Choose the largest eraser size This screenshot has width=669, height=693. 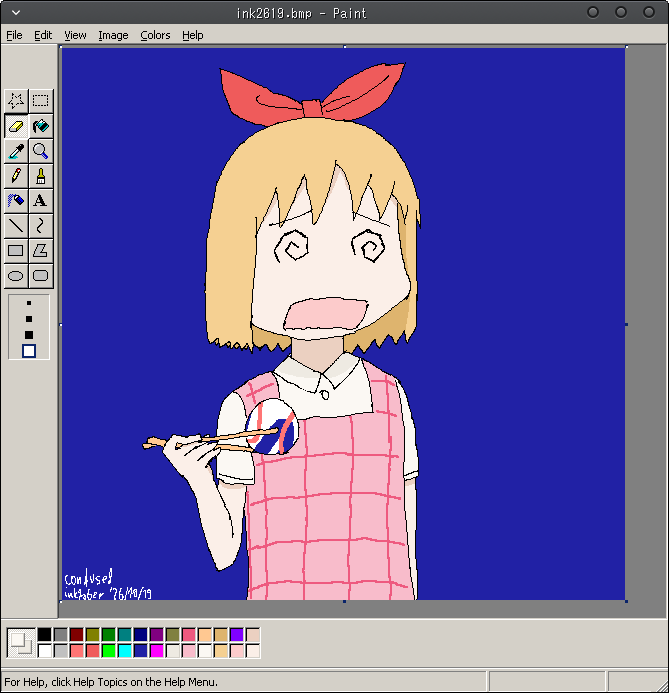[29, 351]
